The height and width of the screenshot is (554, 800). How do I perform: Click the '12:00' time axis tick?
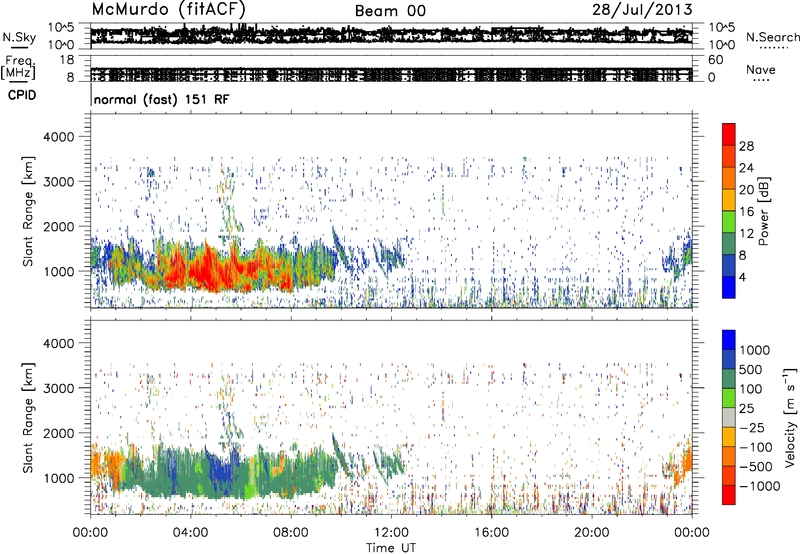[391, 533]
